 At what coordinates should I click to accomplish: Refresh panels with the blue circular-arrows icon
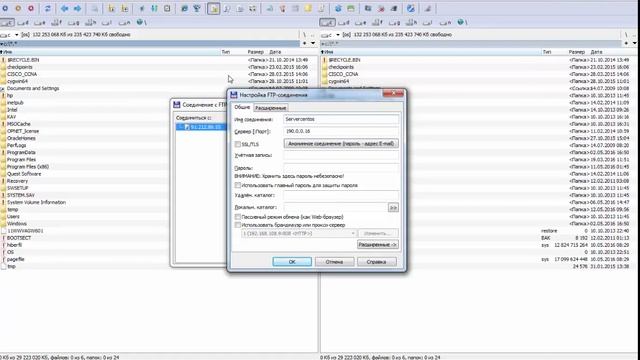click(x=48, y=9)
